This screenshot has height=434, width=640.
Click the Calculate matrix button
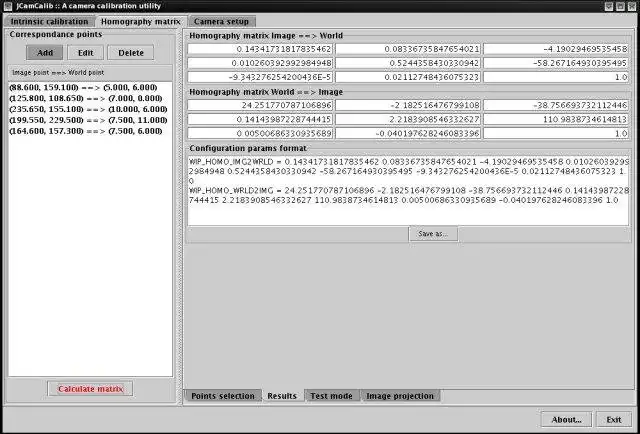pyautogui.click(x=90, y=389)
